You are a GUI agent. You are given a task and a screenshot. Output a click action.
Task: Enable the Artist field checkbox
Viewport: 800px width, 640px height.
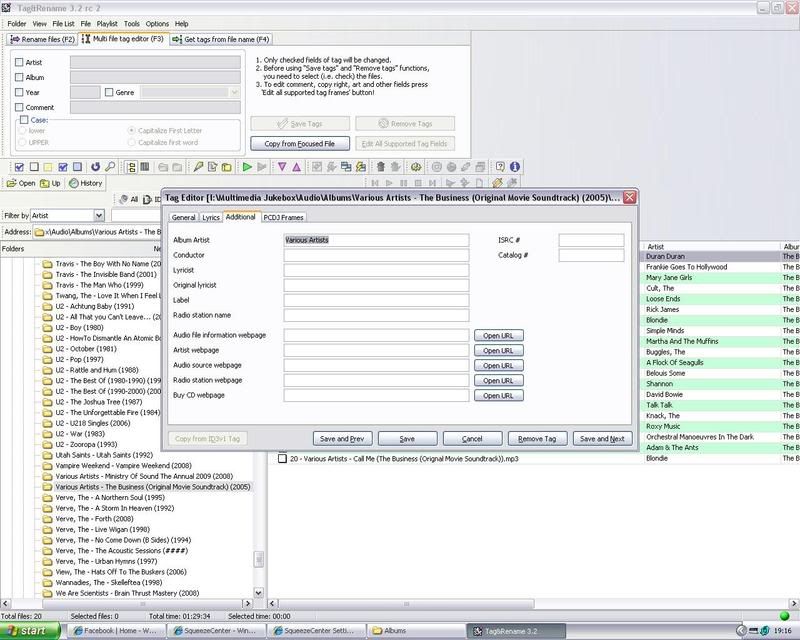pos(19,62)
